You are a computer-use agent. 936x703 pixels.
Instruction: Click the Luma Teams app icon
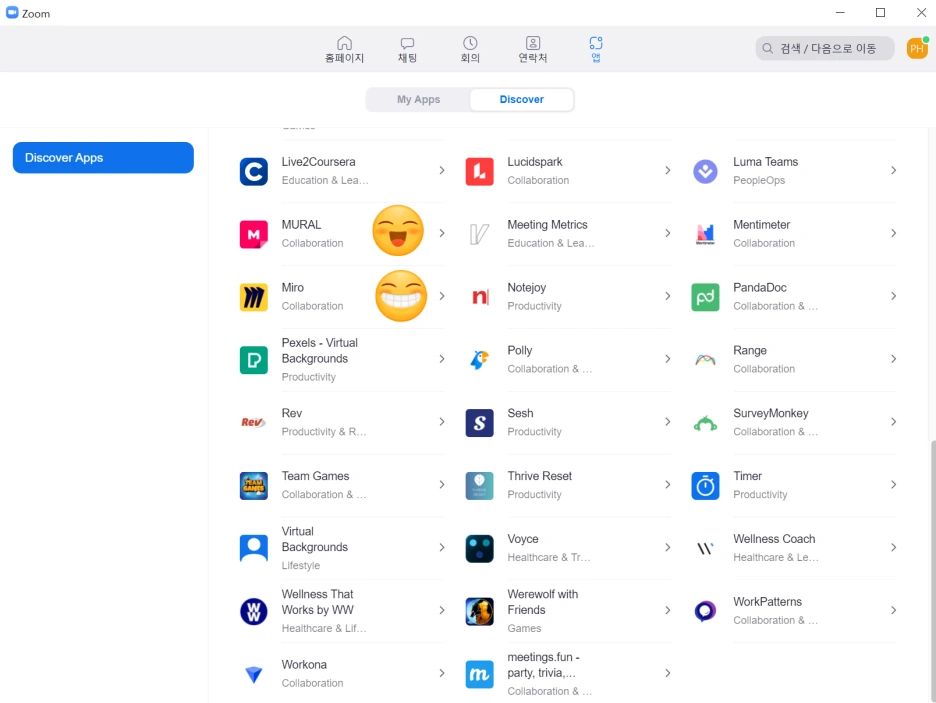click(705, 172)
